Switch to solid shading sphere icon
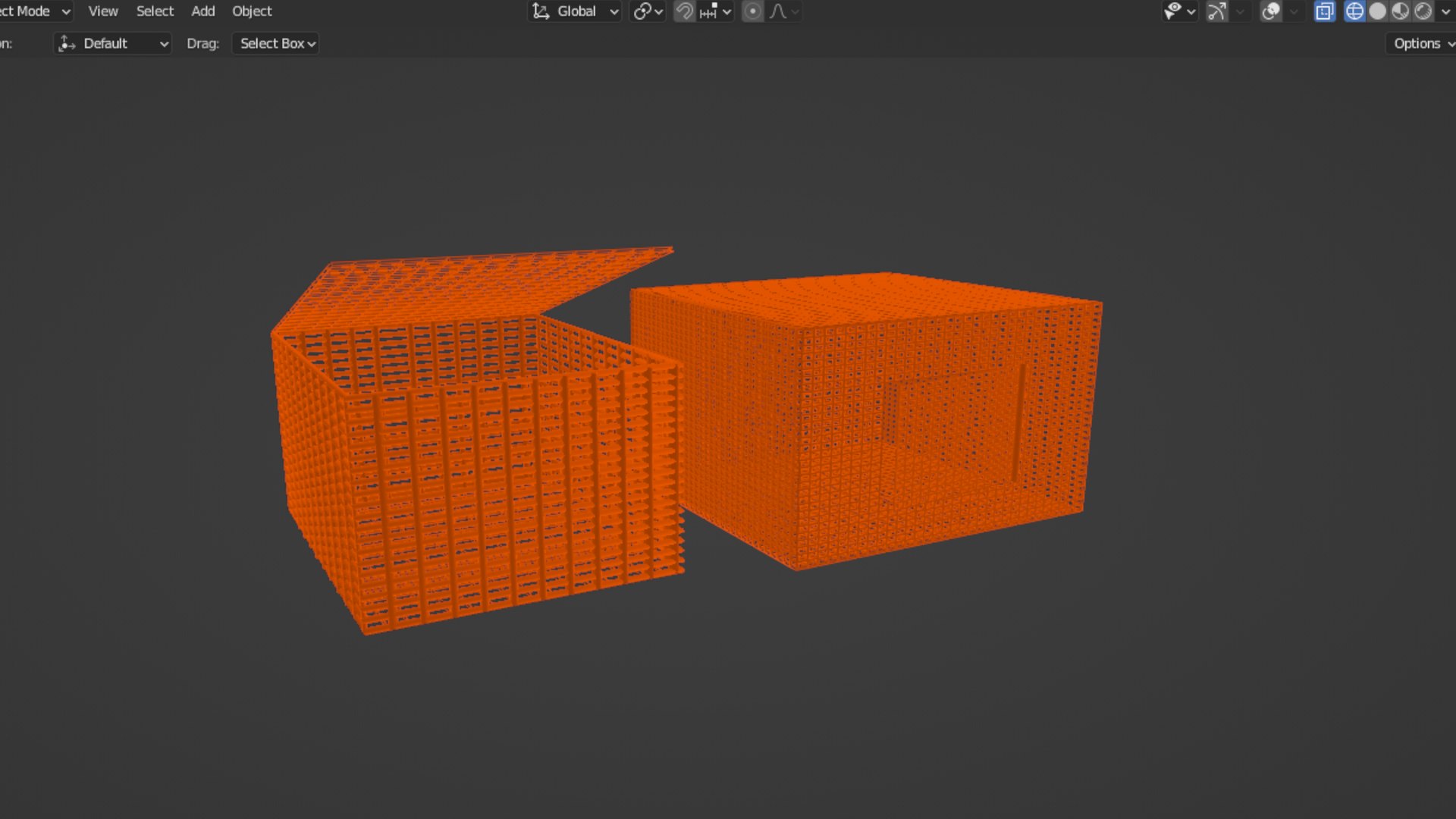Screen dimensions: 1456x819 tap(1377, 11)
